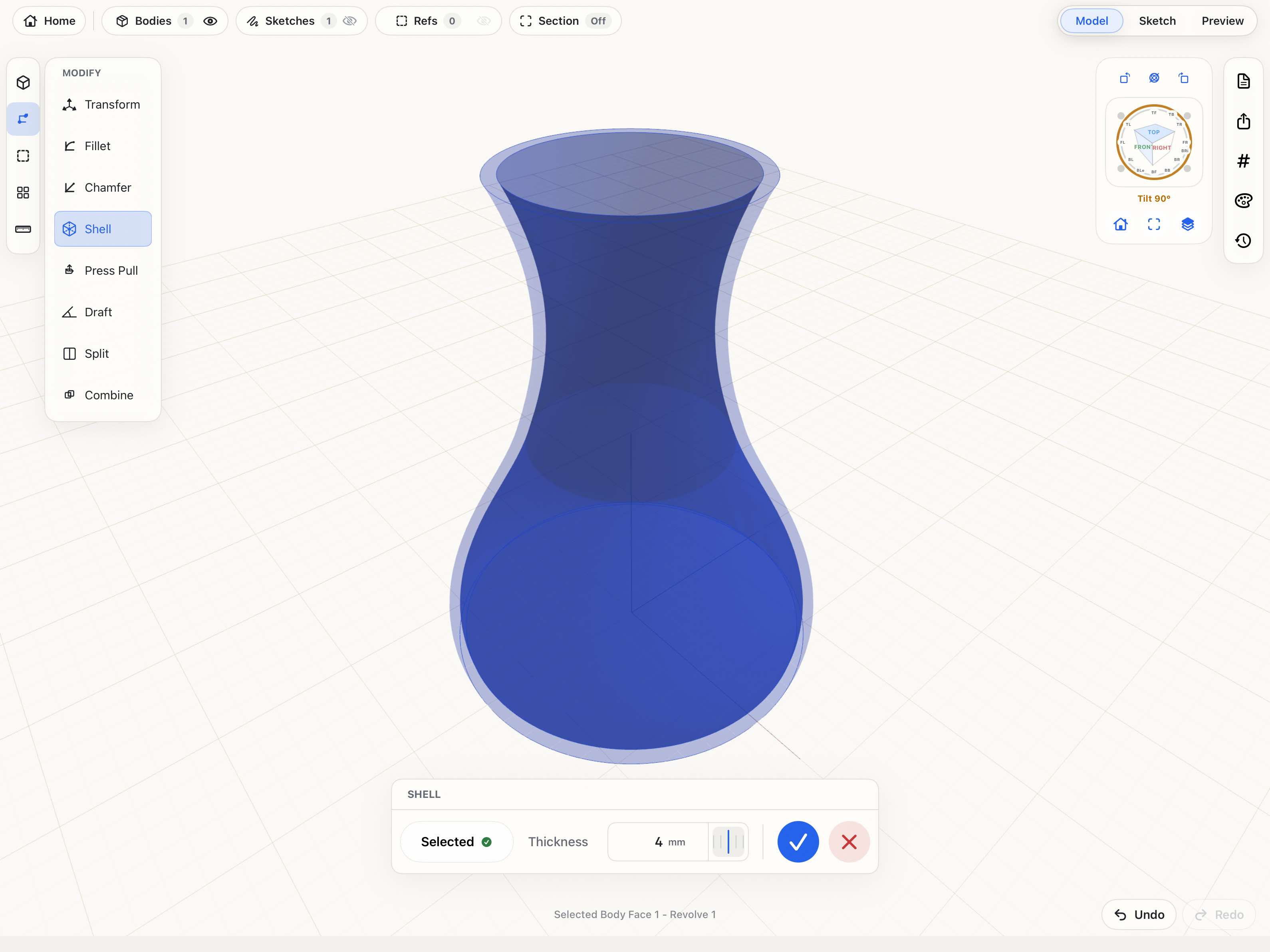Screen dimensions: 1270x952
Task: Open the appearance palette icon
Action: (x=1243, y=200)
